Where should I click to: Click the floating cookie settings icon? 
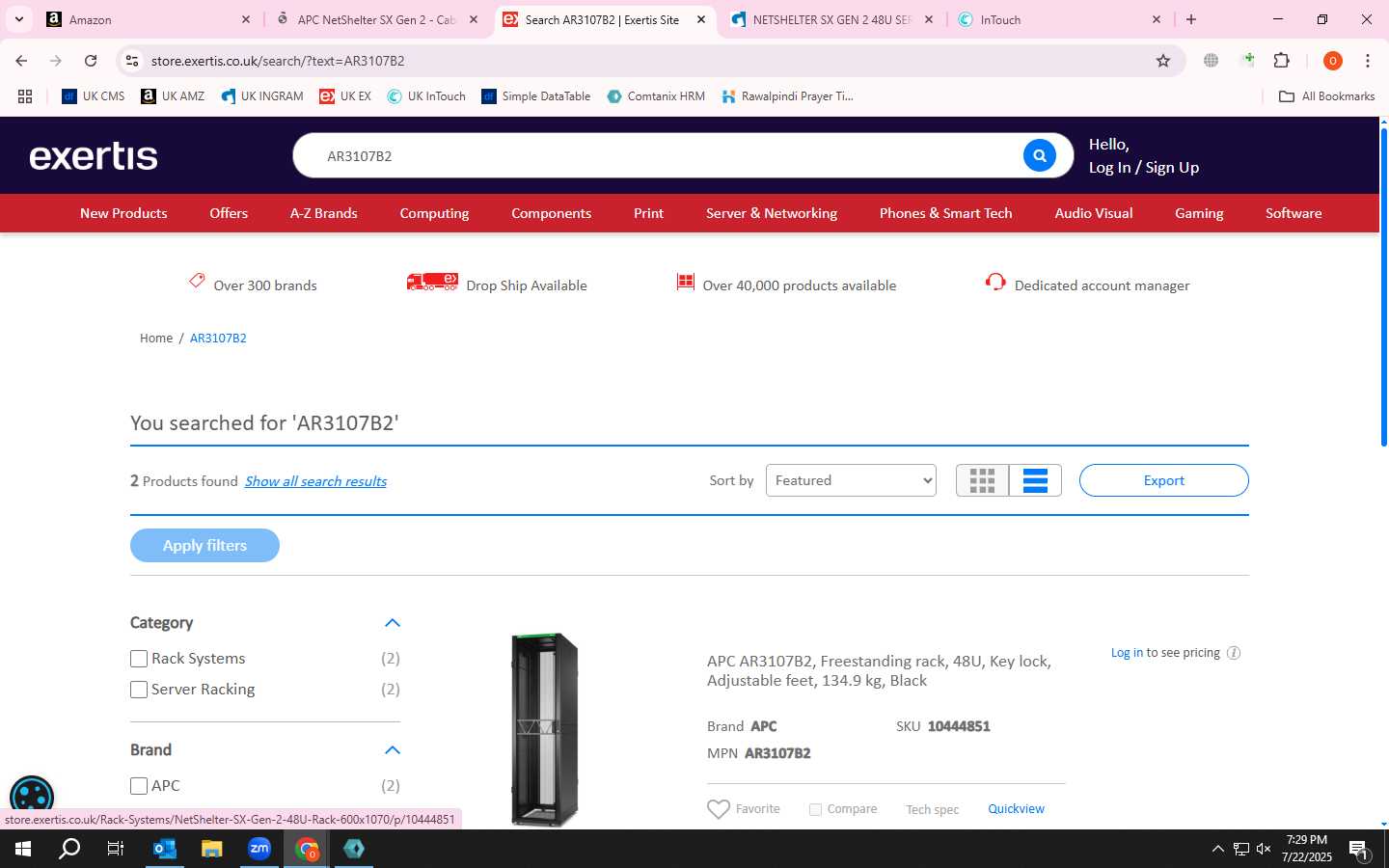click(31, 798)
